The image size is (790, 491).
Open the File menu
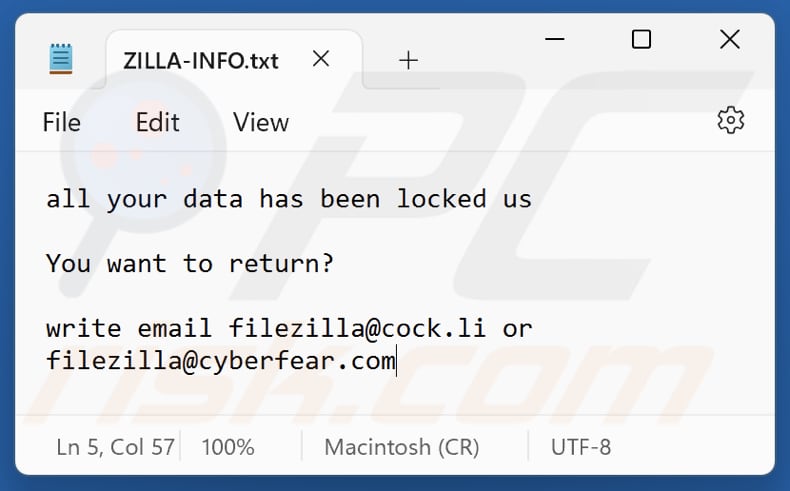(x=61, y=122)
